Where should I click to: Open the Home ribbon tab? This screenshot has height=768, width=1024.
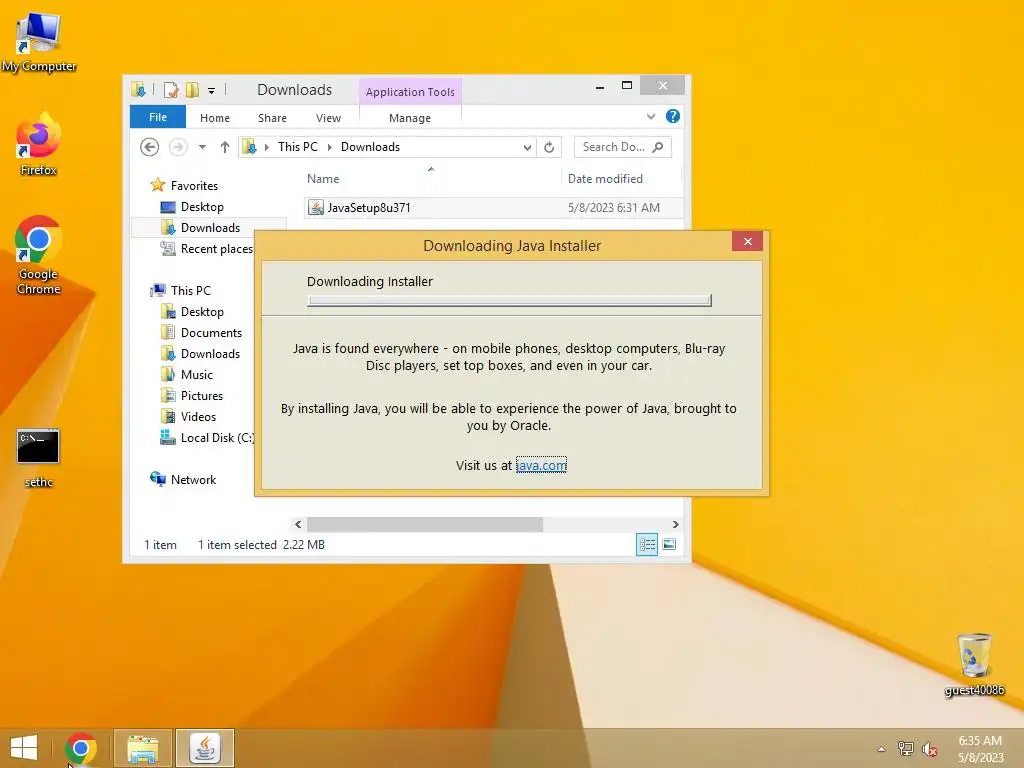point(215,118)
